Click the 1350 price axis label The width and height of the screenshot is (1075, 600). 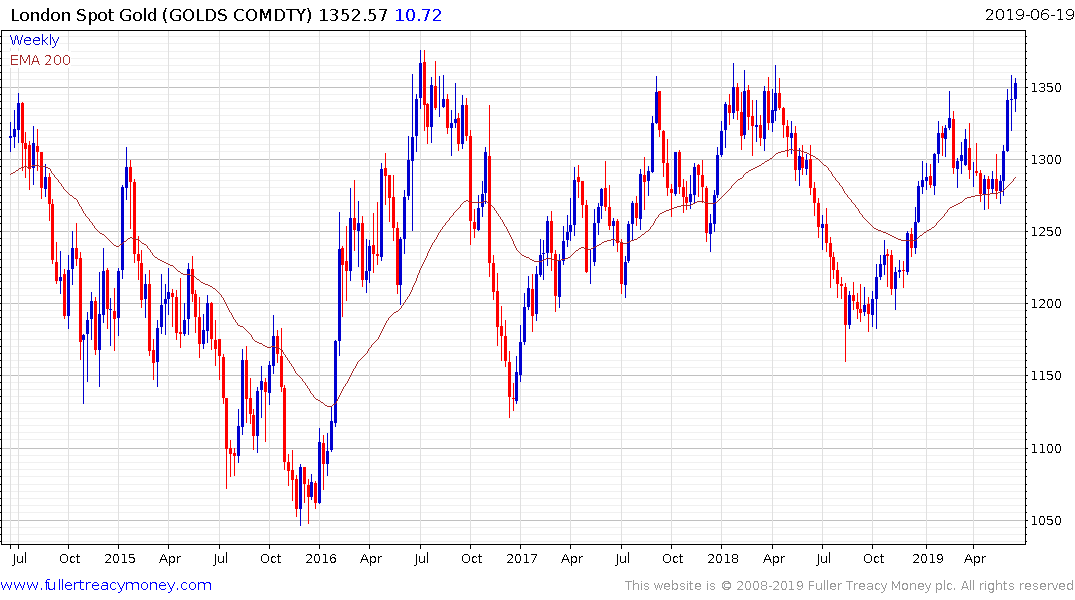point(1046,88)
